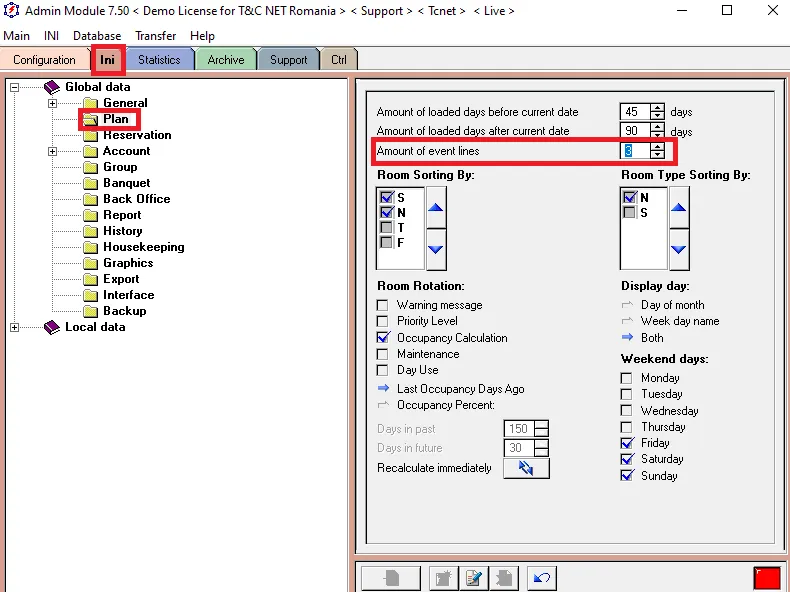This screenshot has height=592, width=790.
Task: Switch to the Statistics tab
Action: [159, 60]
